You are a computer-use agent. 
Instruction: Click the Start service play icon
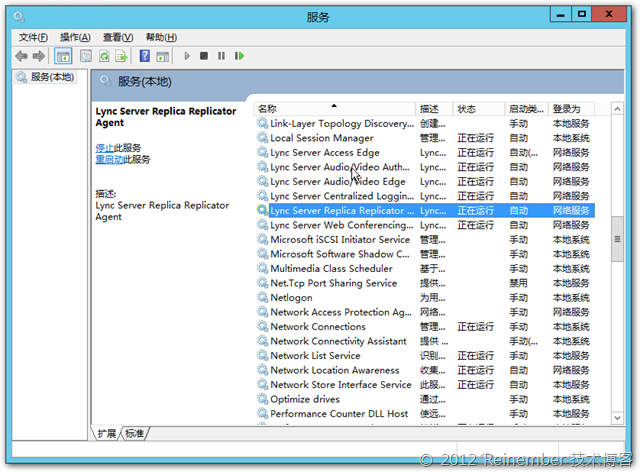click(187, 56)
